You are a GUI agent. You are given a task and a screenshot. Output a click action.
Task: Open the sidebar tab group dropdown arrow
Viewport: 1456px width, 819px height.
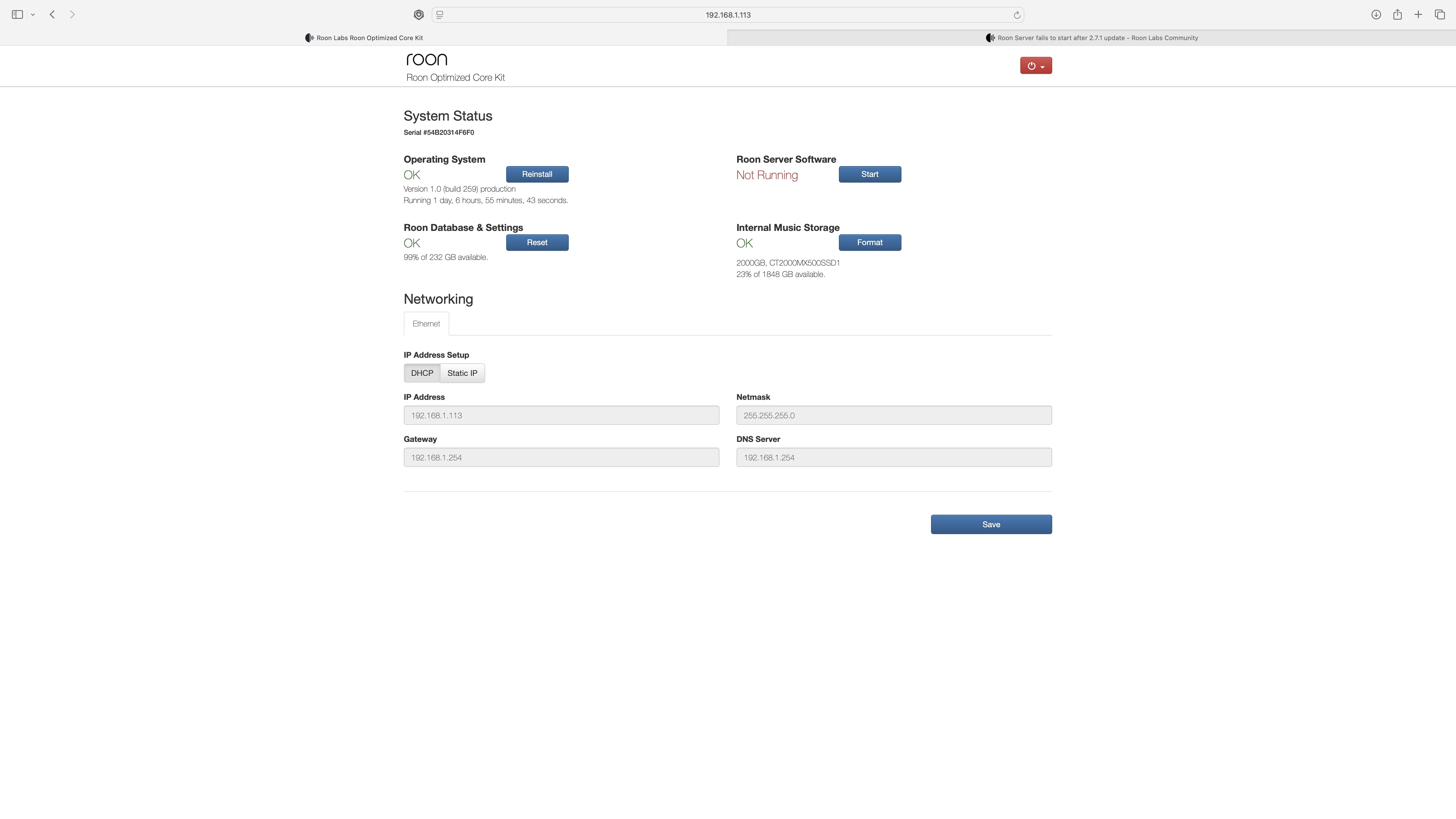click(x=33, y=15)
